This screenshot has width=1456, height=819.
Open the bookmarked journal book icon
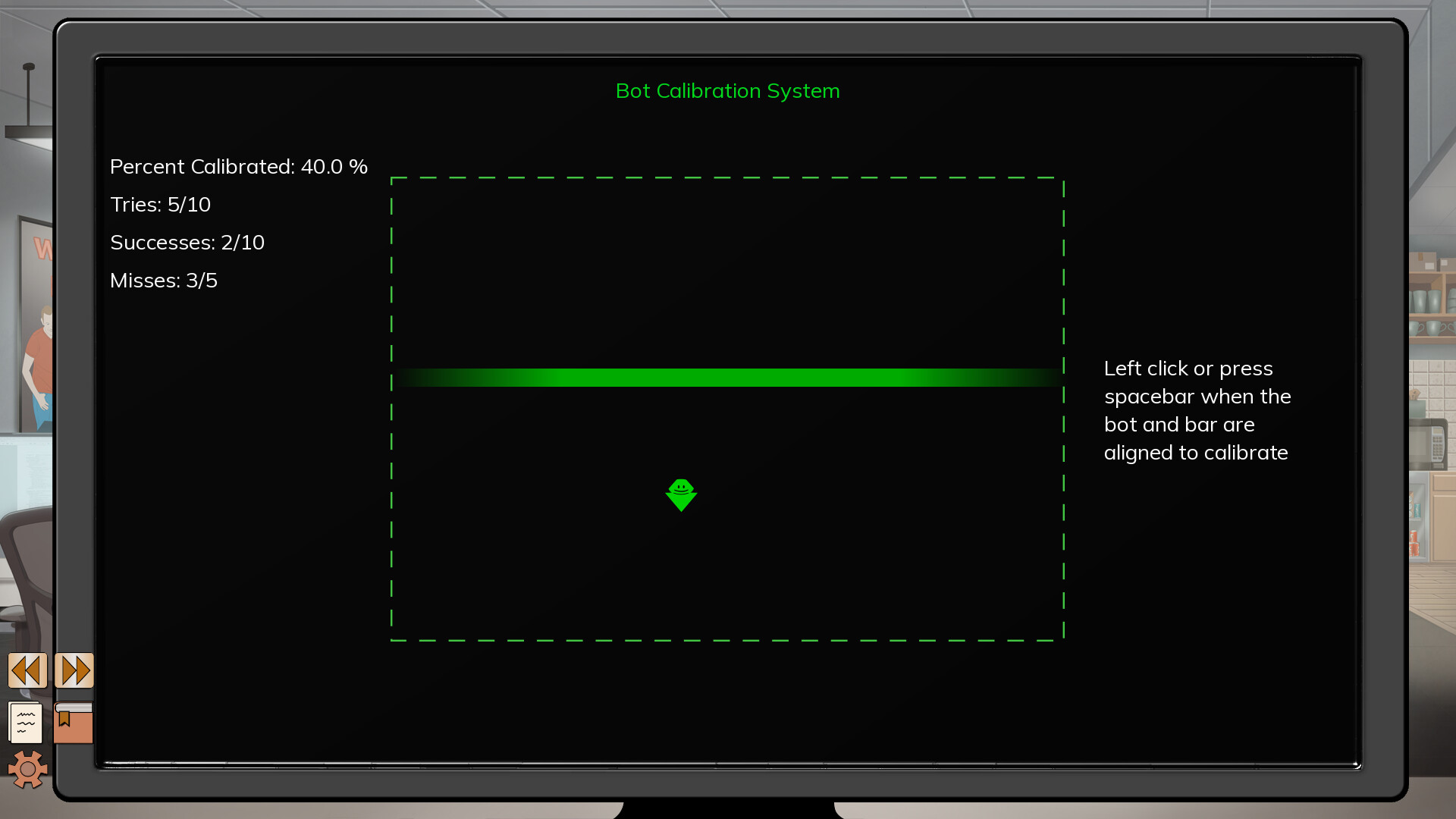pos(74,722)
